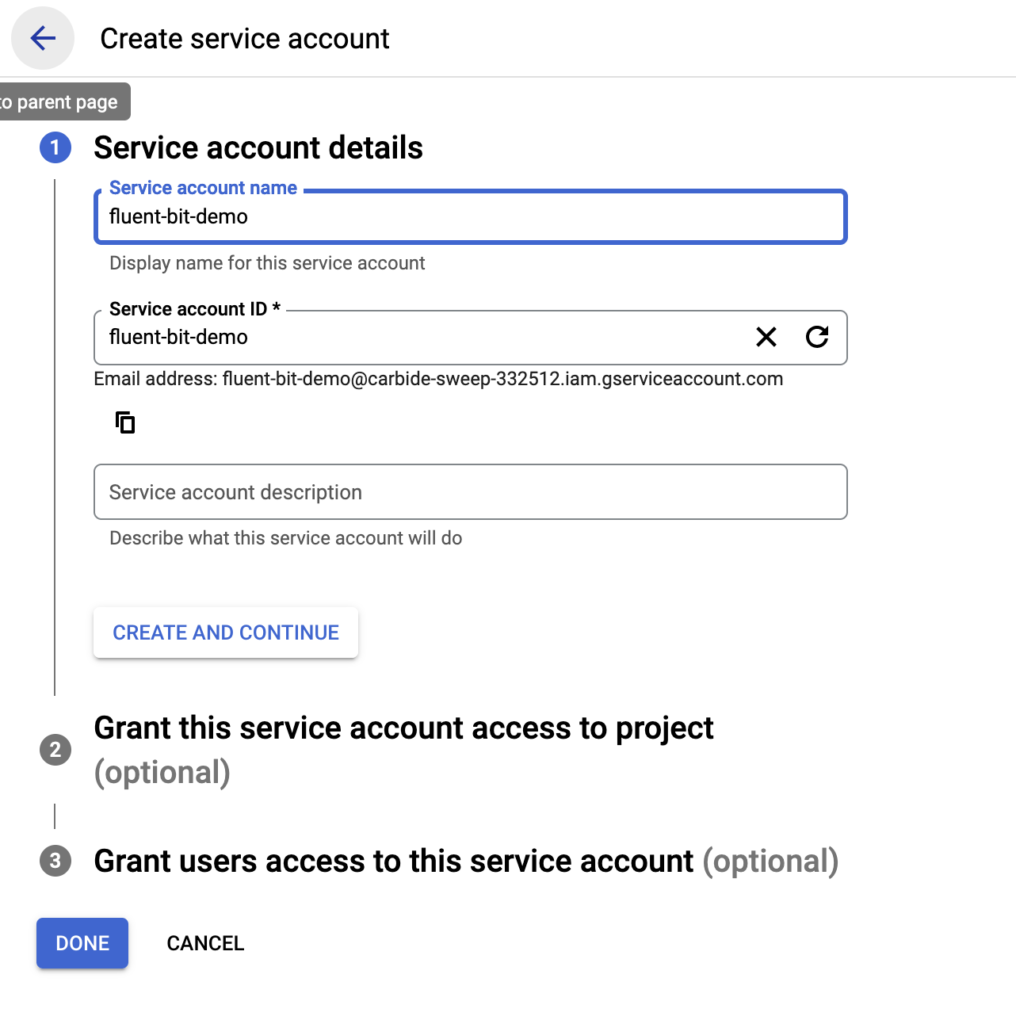Expand Grant users access to this service account

coord(393,861)
